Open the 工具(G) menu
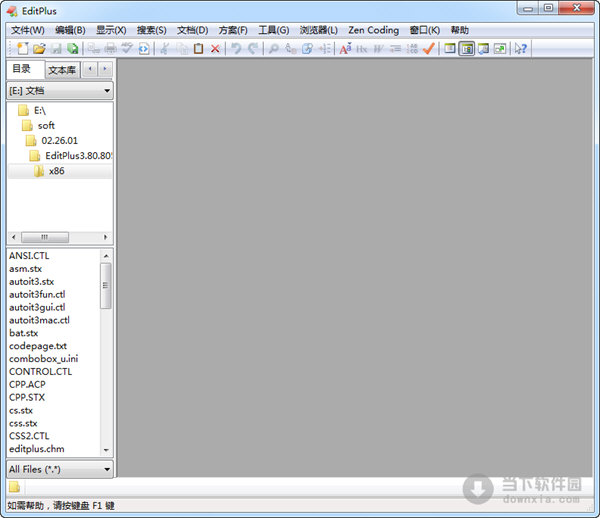This screenshot has width=600, height=518. click(274, 30)
